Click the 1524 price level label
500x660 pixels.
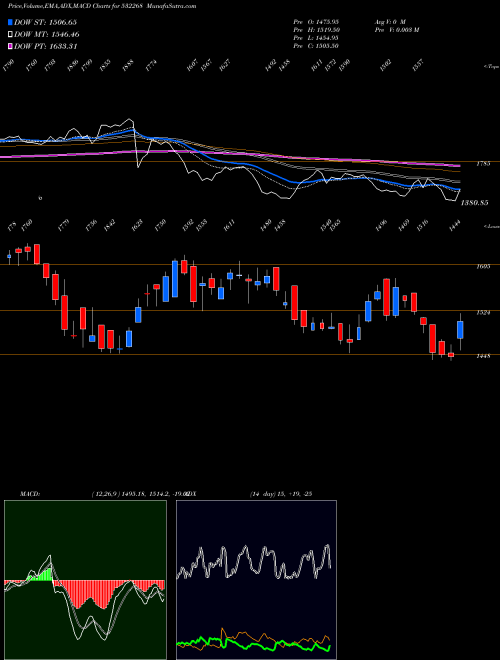(483, 313)
